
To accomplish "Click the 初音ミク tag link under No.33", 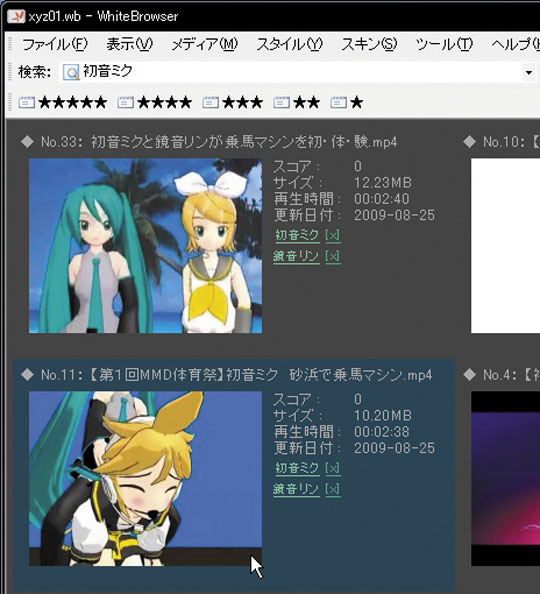I will coord(297,236).
